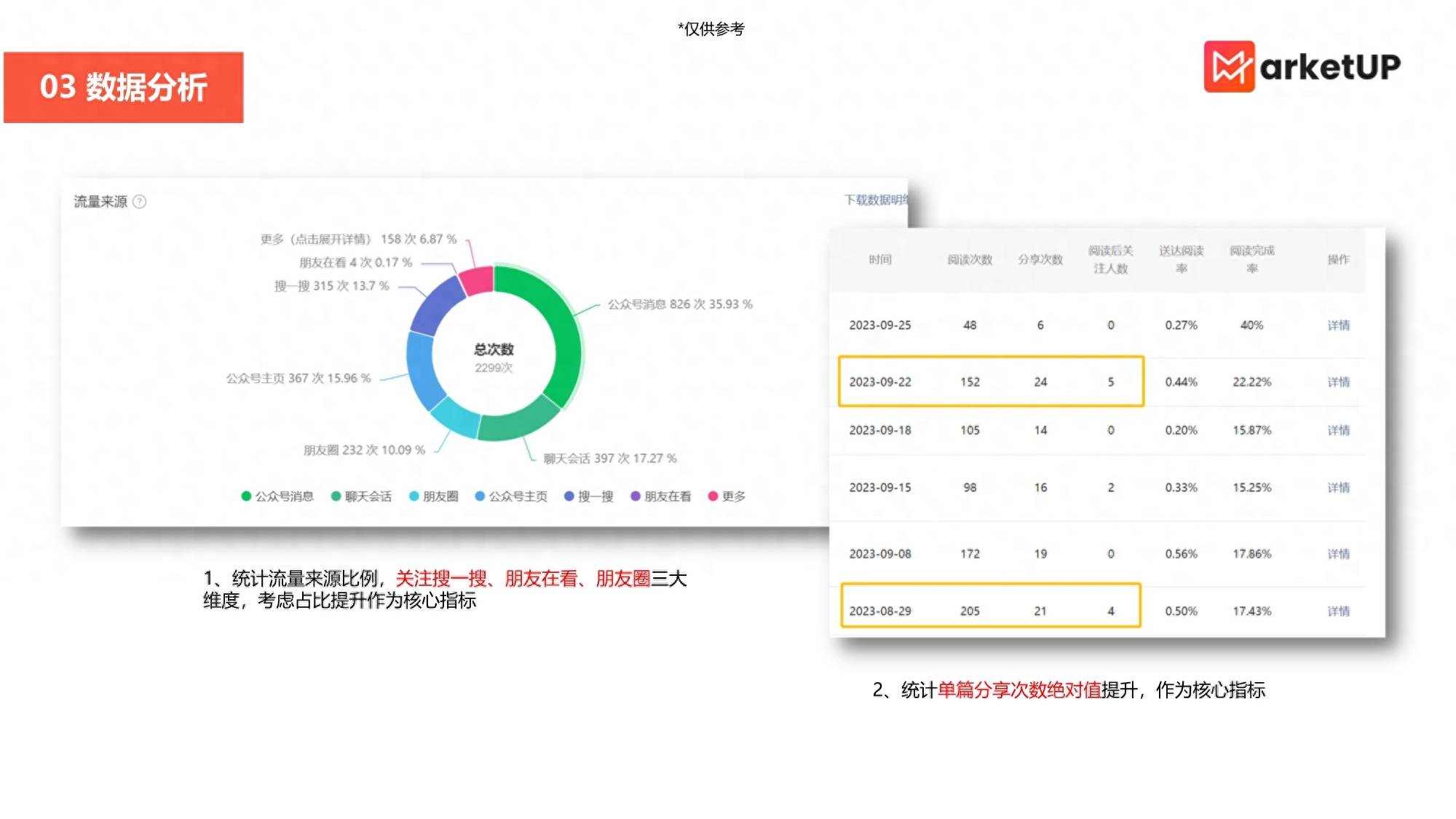The height and width of the screenshot is (819, 1456).
Task: Click the 送达阅读率 column header
Action: coord(1181,259)
